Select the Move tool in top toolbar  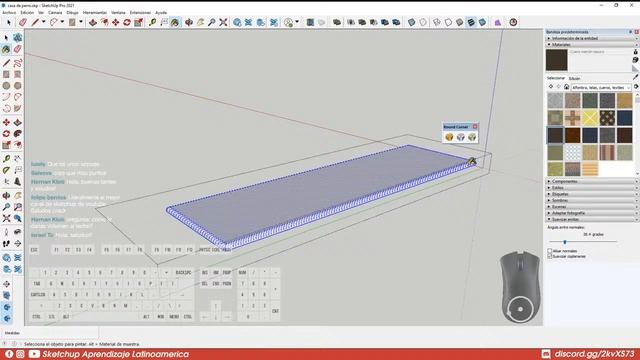tap(116, 22)
